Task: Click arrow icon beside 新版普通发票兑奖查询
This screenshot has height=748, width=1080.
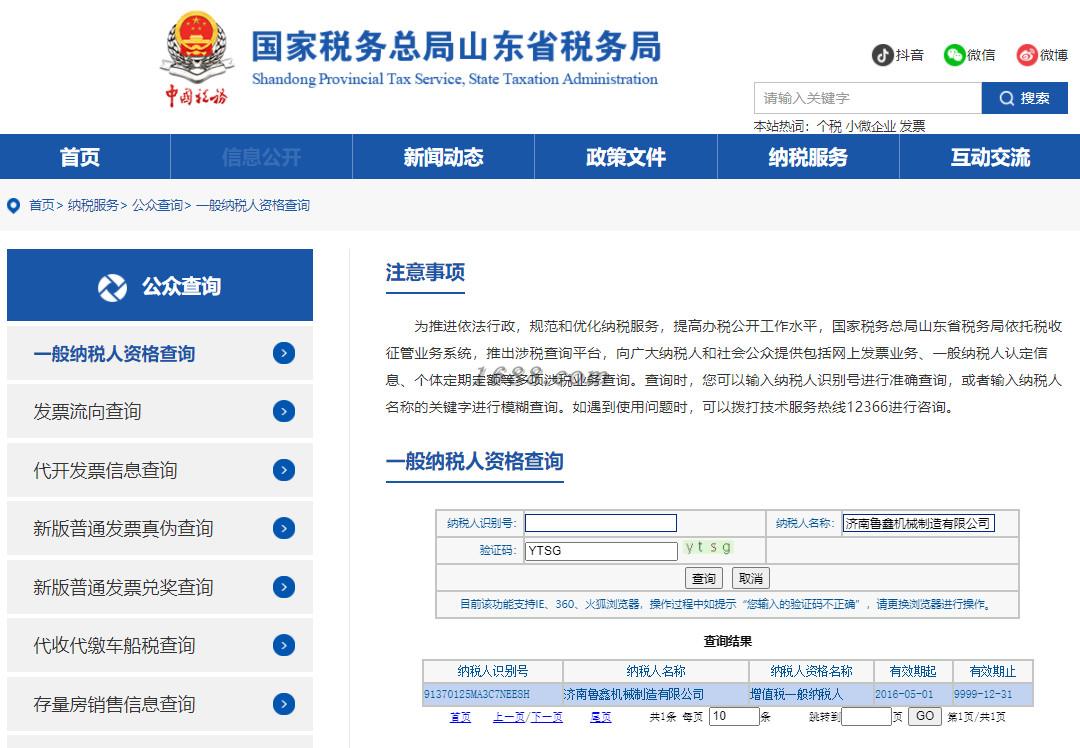Action: point(284,587)
